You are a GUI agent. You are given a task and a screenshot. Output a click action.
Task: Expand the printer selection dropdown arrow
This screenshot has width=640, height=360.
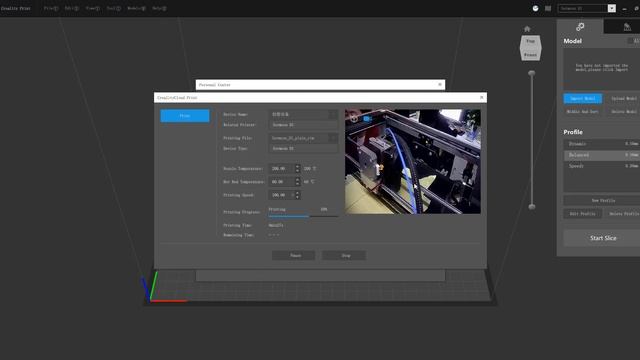(x=611, y=8)
